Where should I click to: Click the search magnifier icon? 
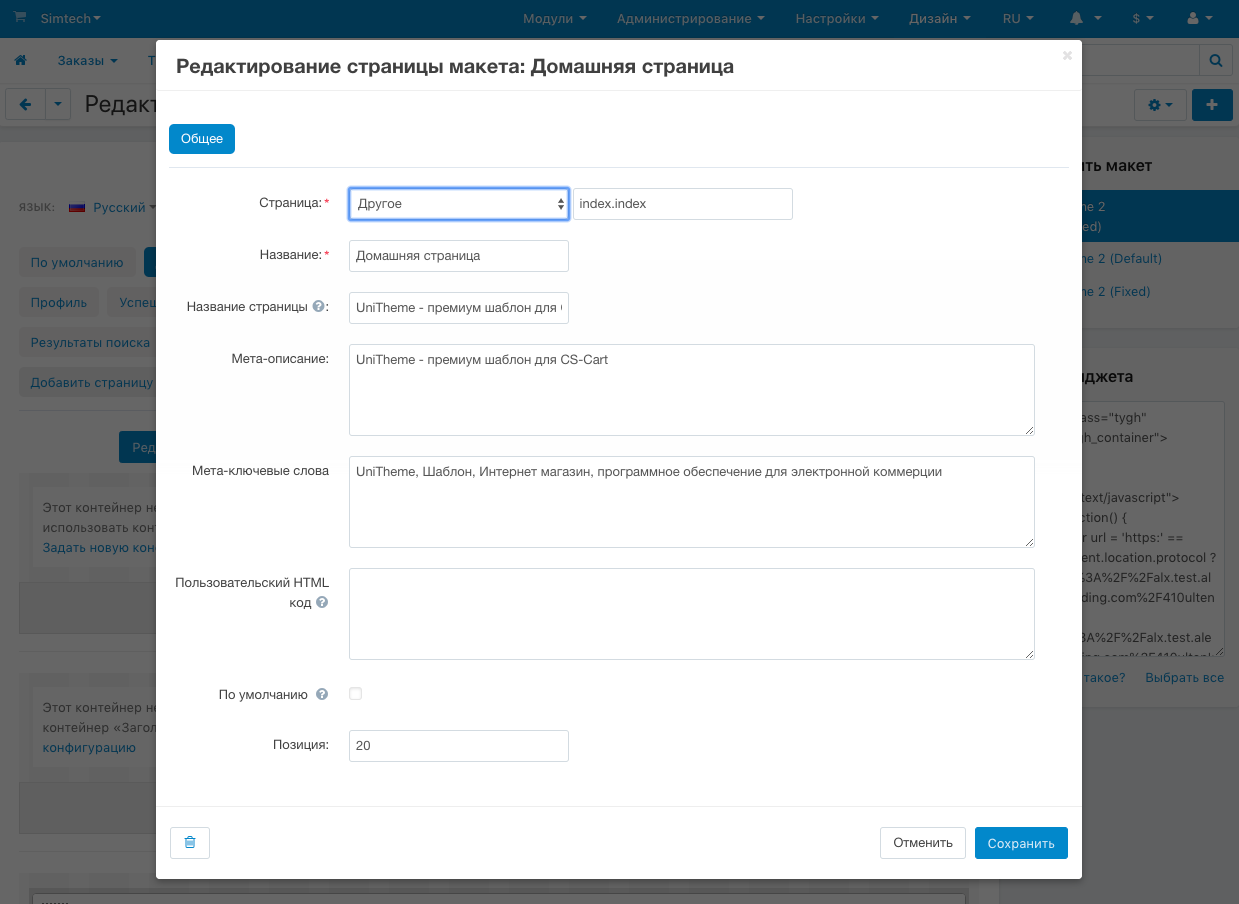tap(1216, 61)
